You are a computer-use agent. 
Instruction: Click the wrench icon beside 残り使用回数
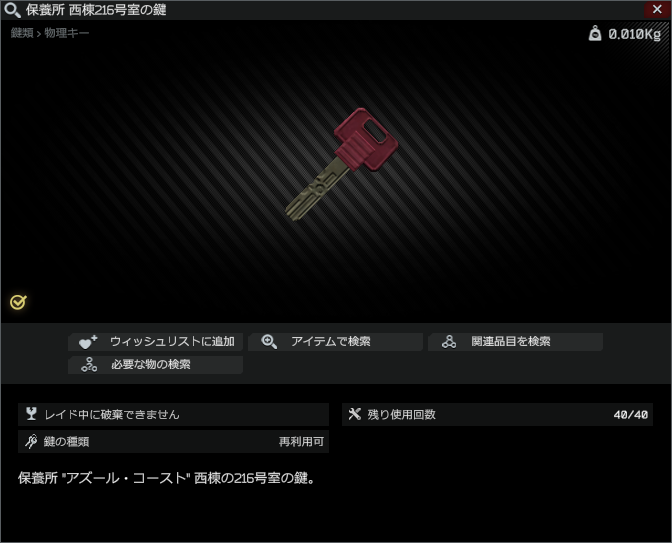354,414
